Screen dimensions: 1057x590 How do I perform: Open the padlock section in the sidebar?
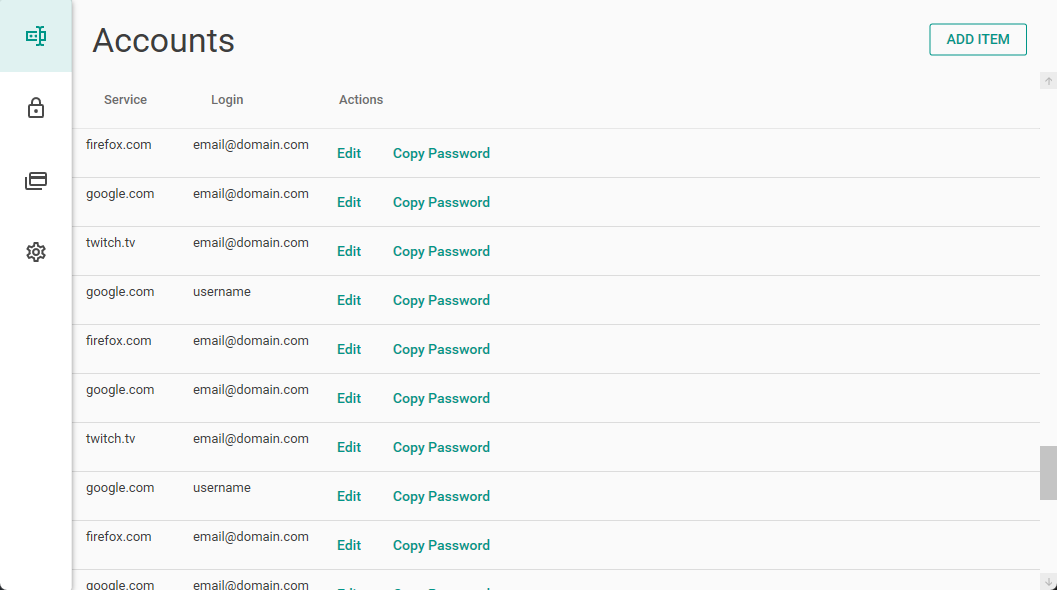36,108
